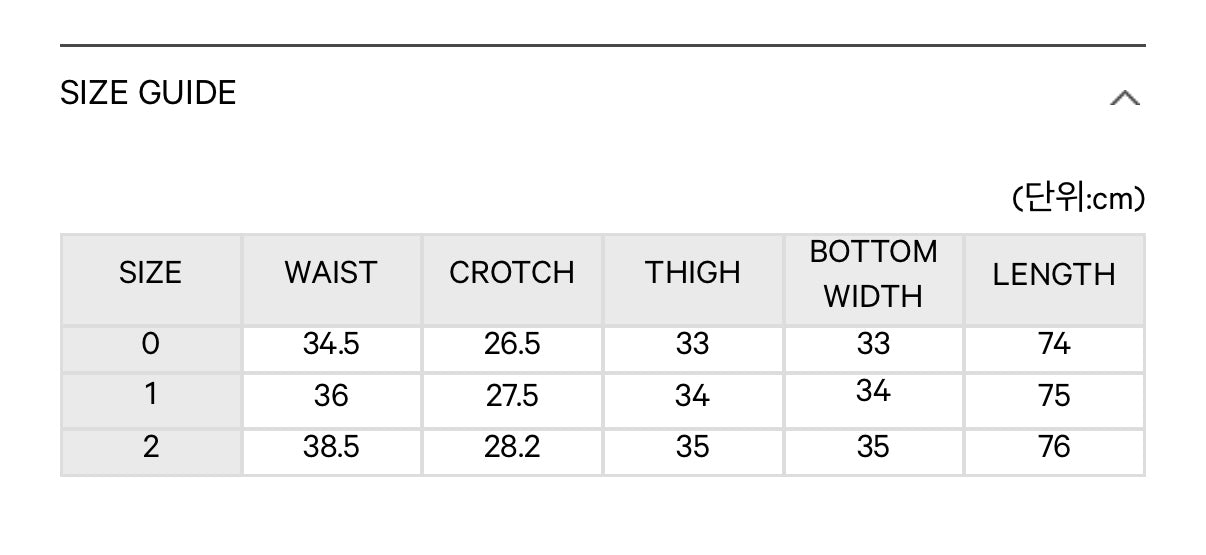1206x555 pixels.
Task: Click the SIZE GUIDE heading
Action: [148, 93]
